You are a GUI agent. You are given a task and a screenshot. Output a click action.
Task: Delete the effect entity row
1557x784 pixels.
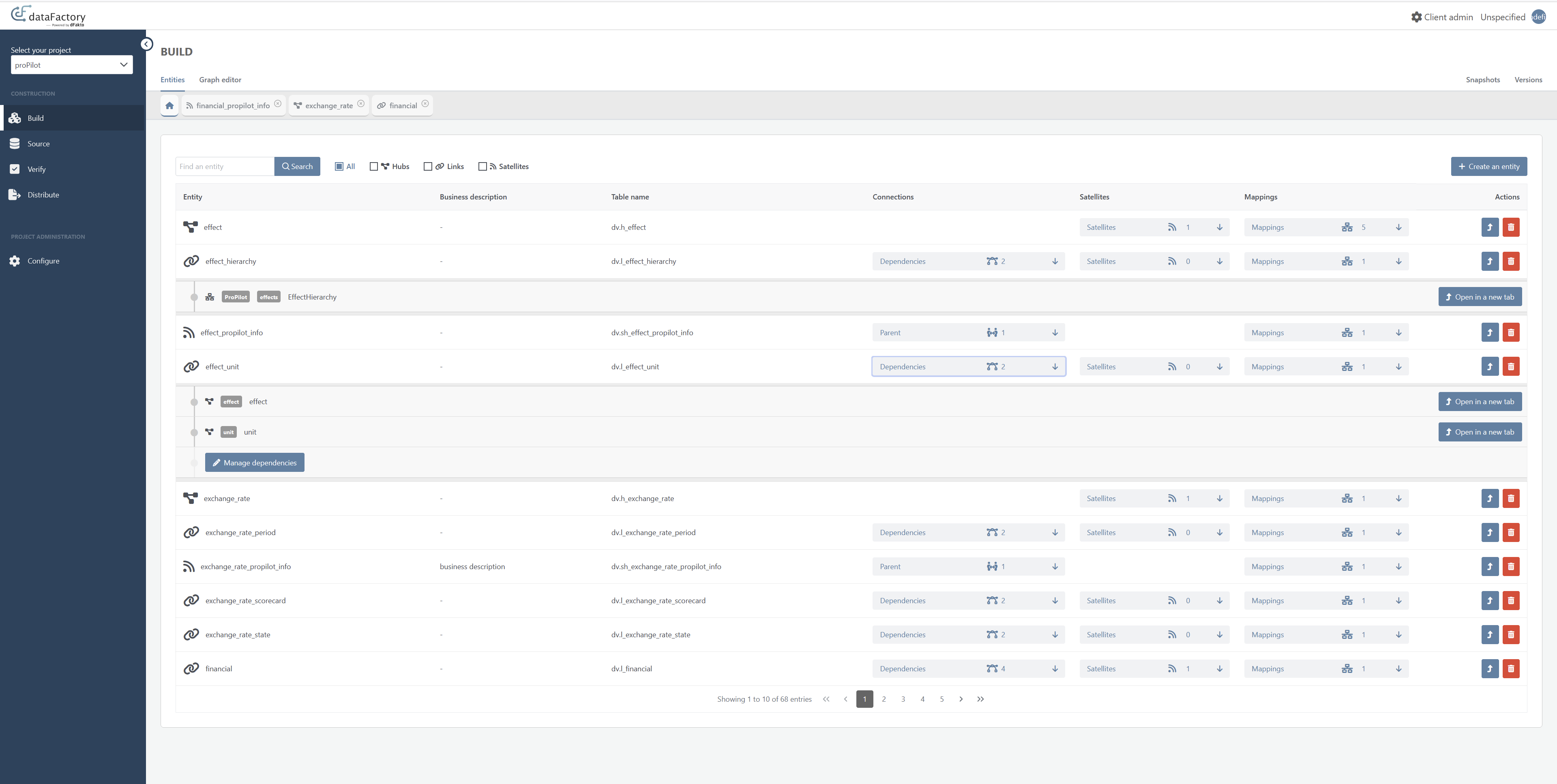point(1510,227)
